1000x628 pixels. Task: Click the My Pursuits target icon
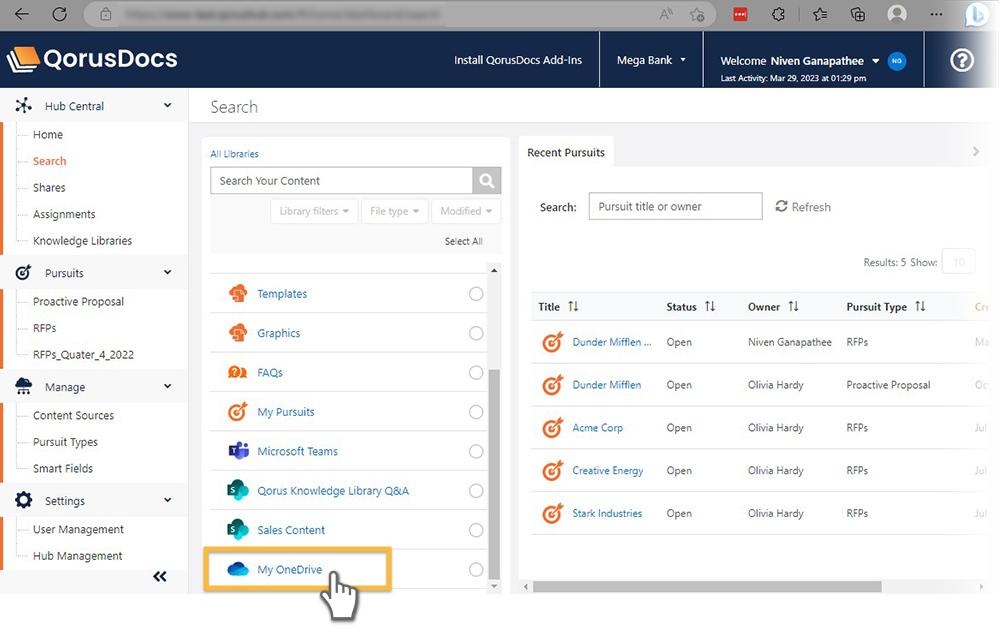(238, 412)
